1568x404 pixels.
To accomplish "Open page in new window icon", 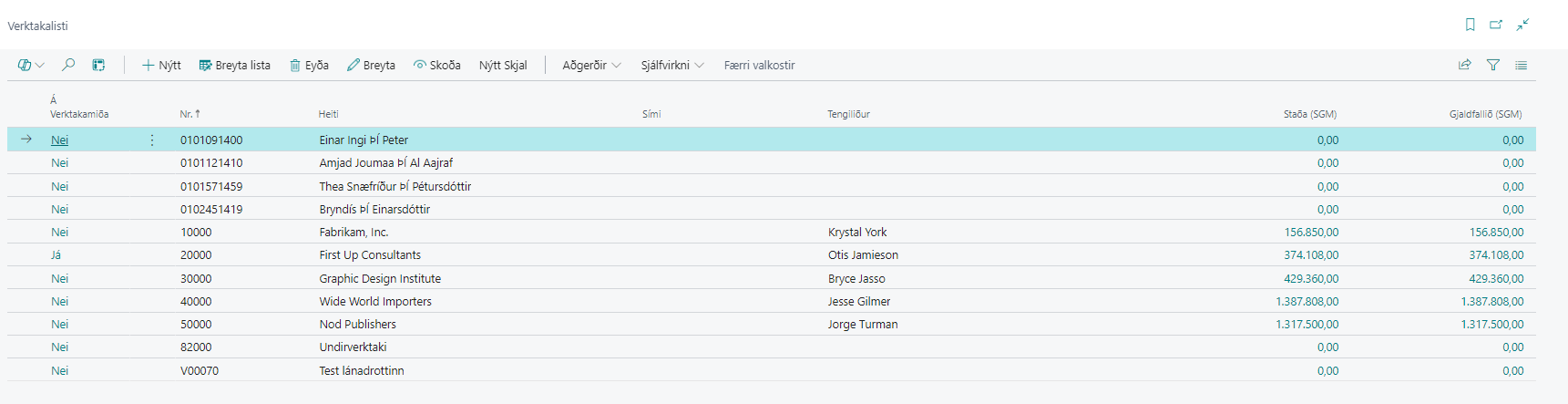I will click(1495, 25).
